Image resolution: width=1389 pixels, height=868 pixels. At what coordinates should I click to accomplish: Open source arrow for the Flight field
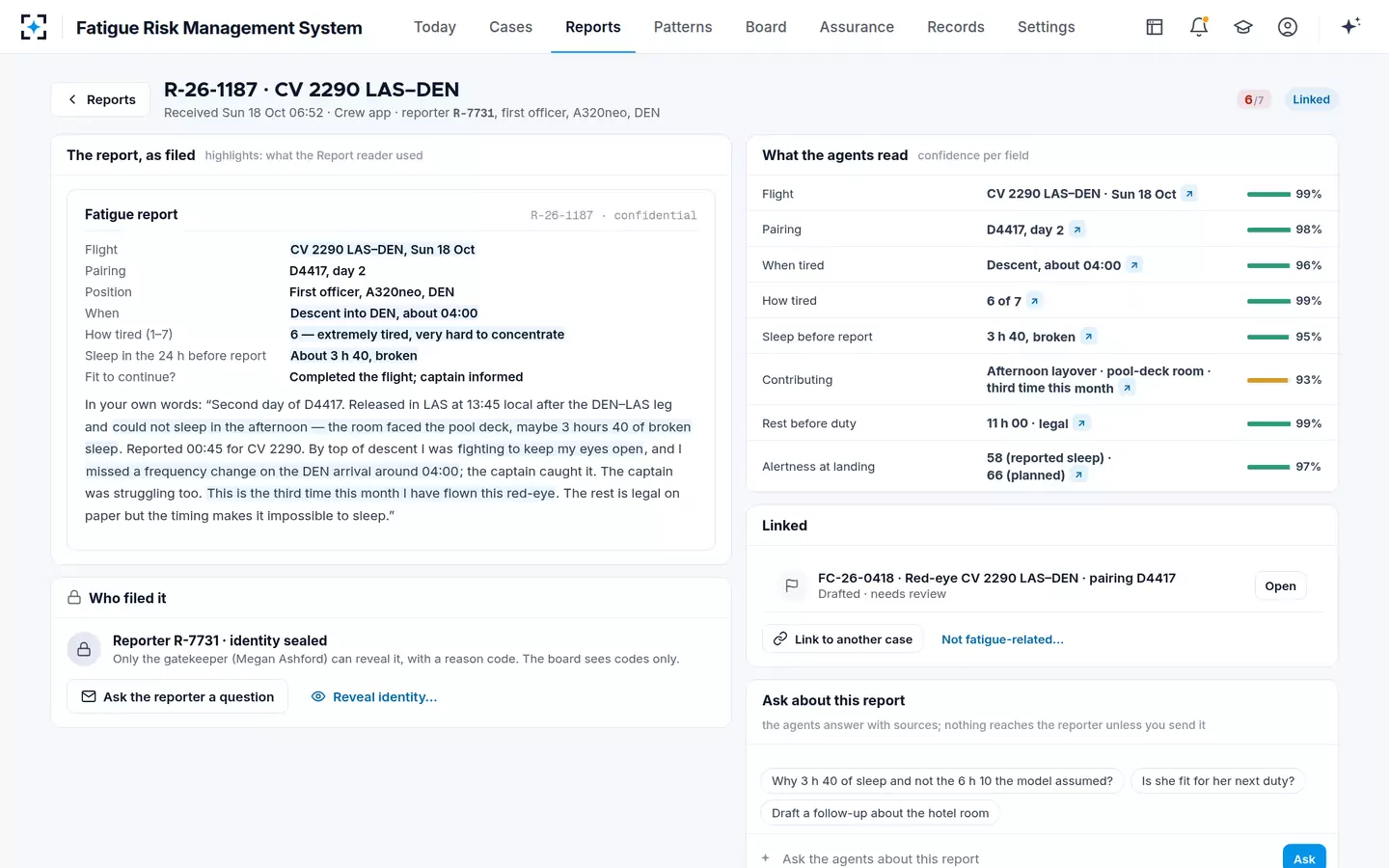(x=1189, y=194)
